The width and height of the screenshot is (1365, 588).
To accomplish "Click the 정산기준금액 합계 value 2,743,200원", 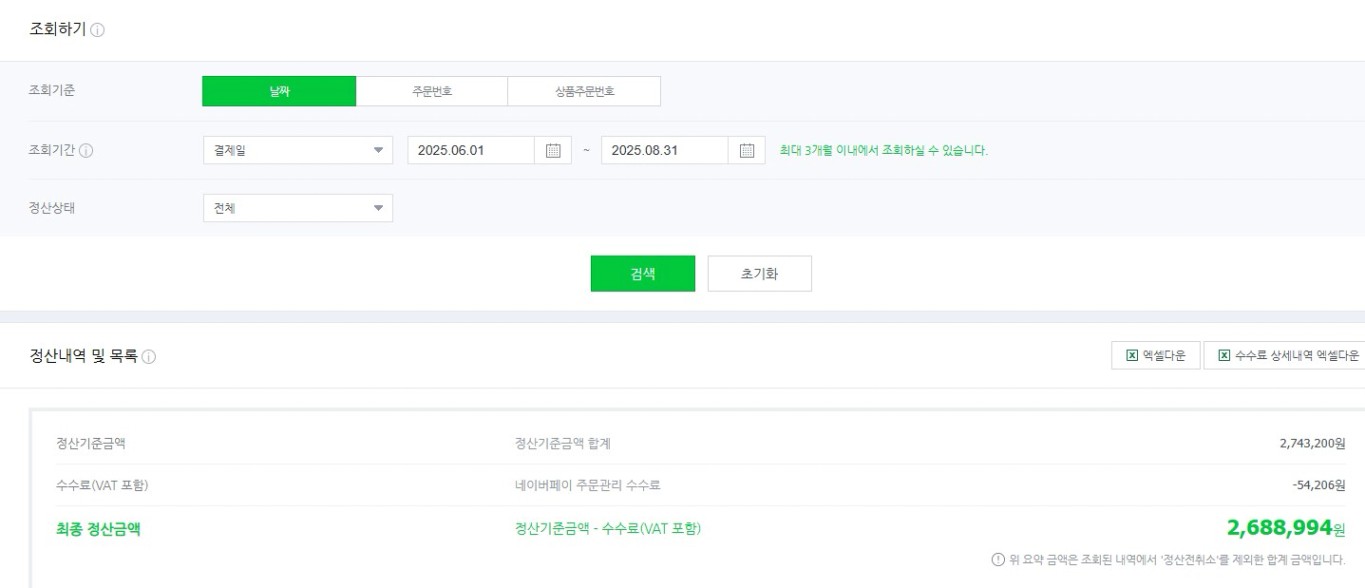I will pos(1312,444).
